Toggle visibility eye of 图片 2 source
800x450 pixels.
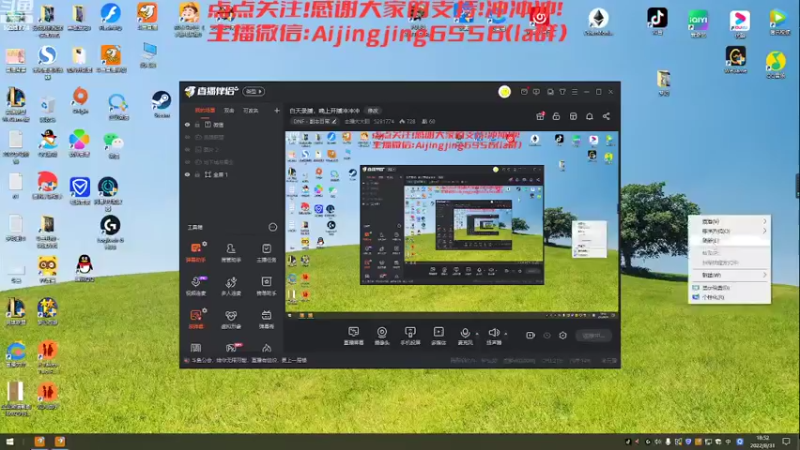pyautogui.click(x=187, y=149)
